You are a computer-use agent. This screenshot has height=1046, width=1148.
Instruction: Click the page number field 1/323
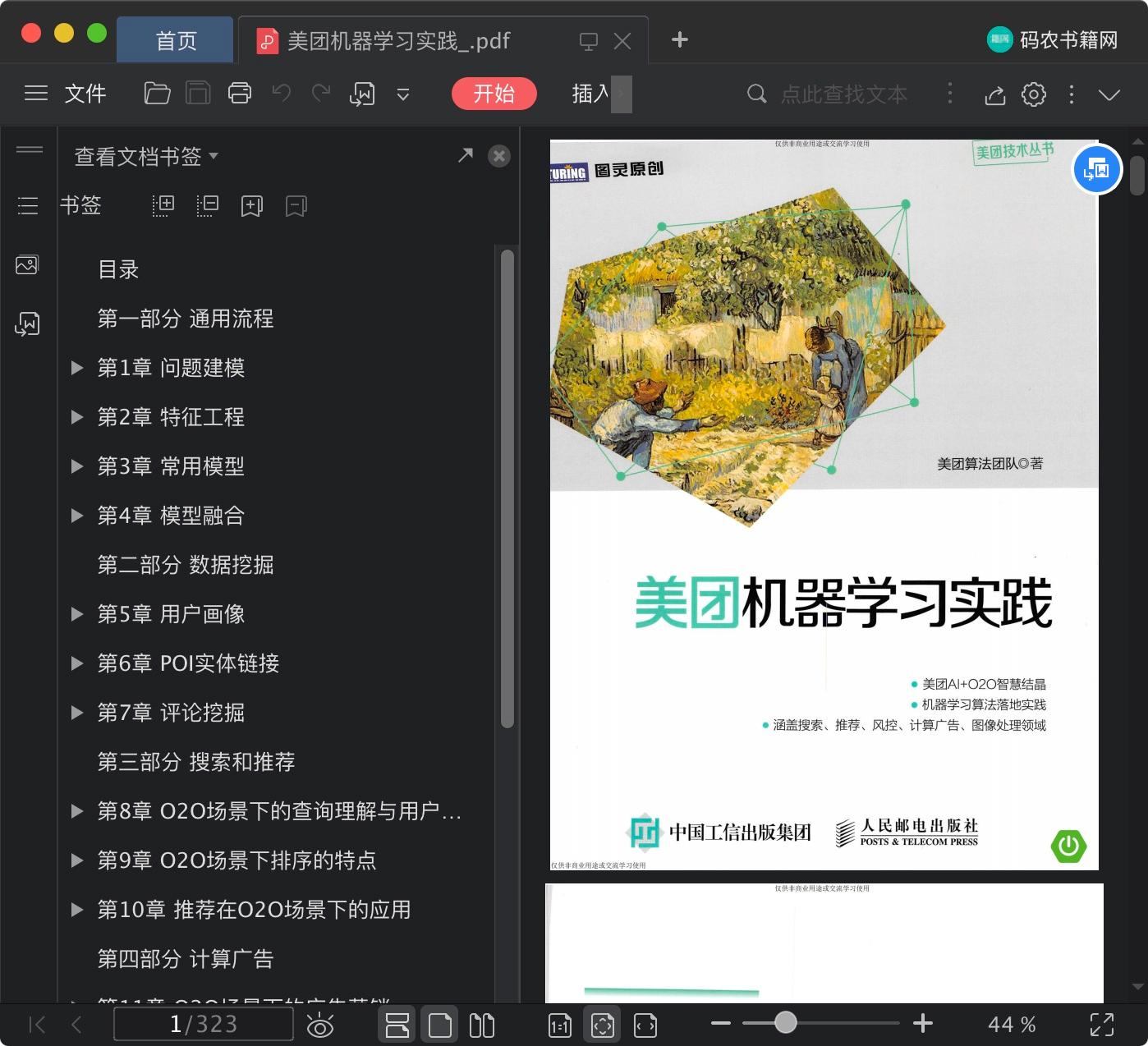(x=204, y=1024)
